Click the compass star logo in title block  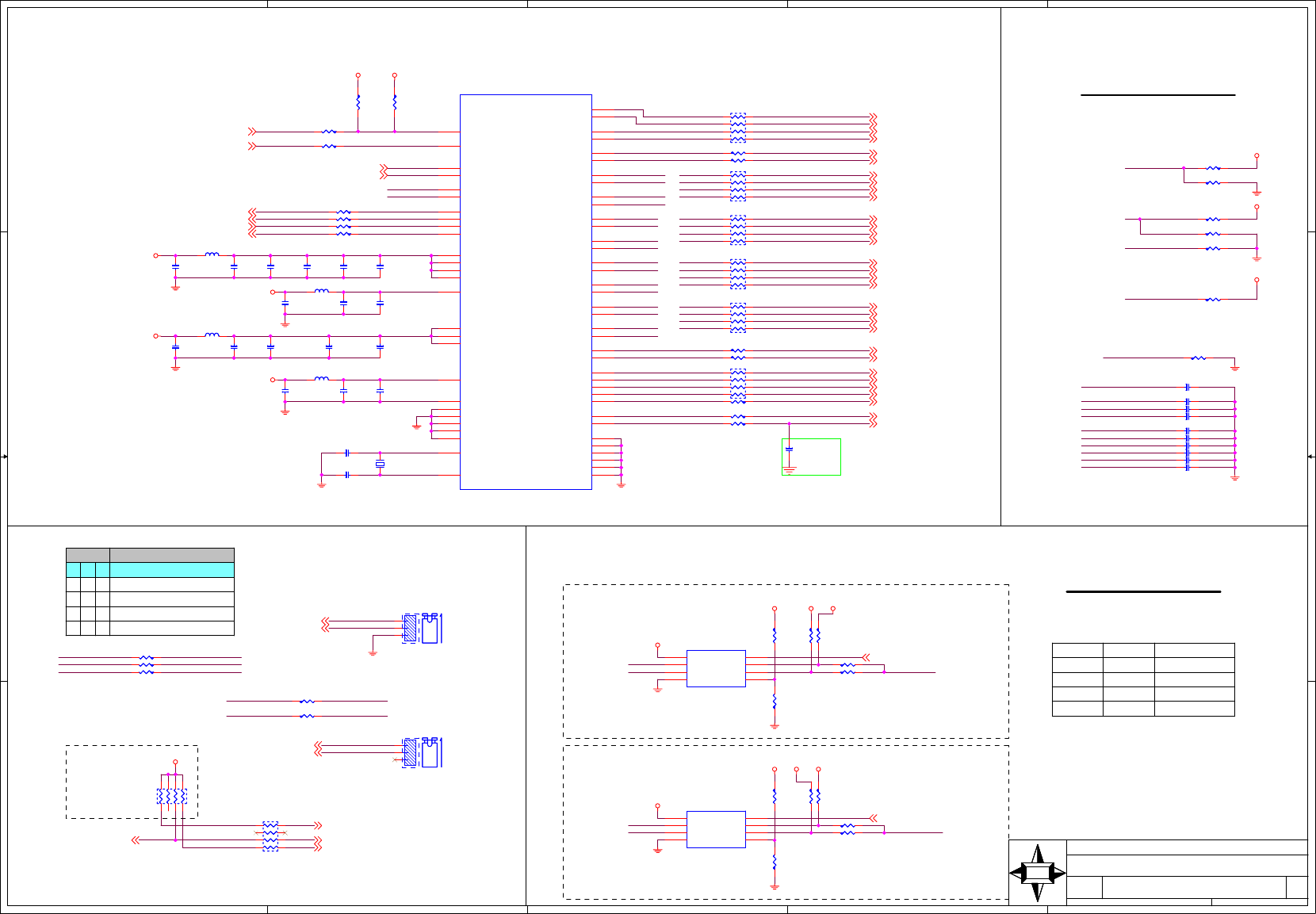coord(1037,873)
